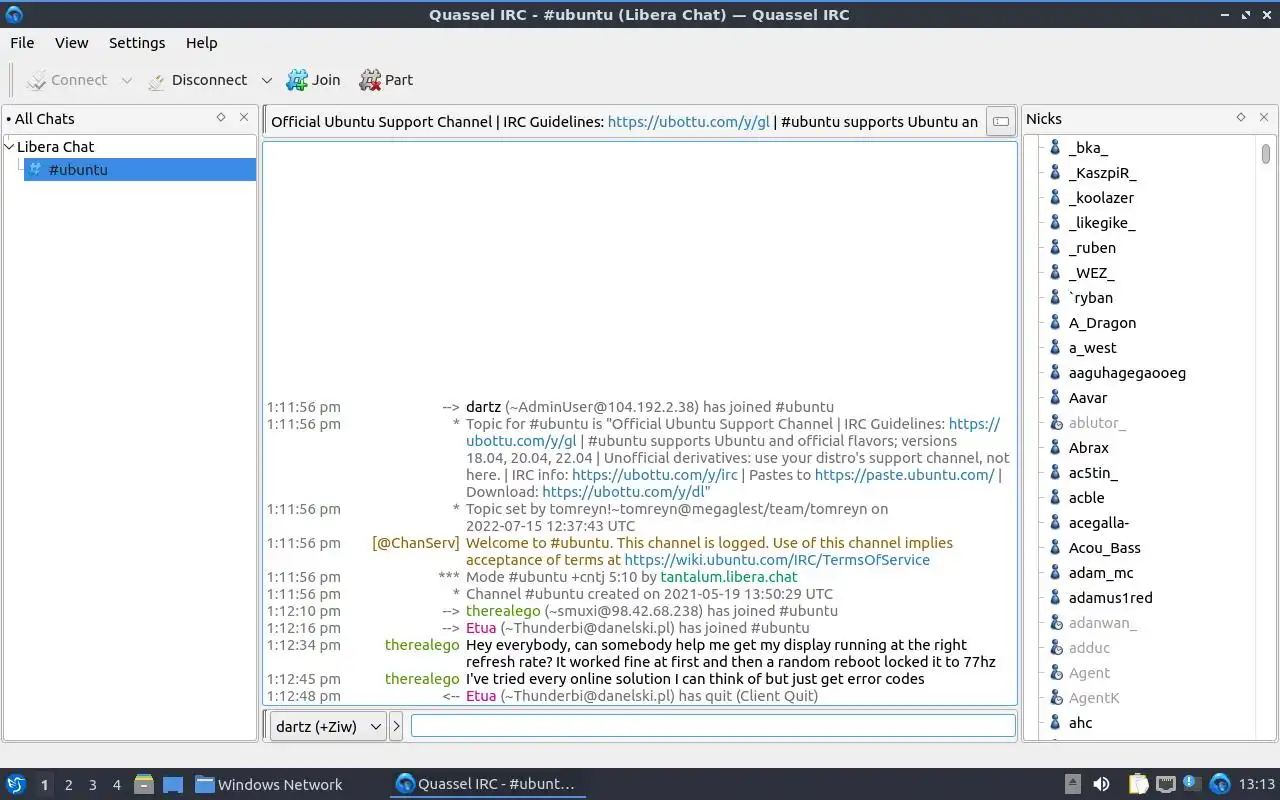This screenshot has height=800, width=1280.
Task: Click the network icon in the system tray
Action: pyautogui.click(x=1166, y=785)
